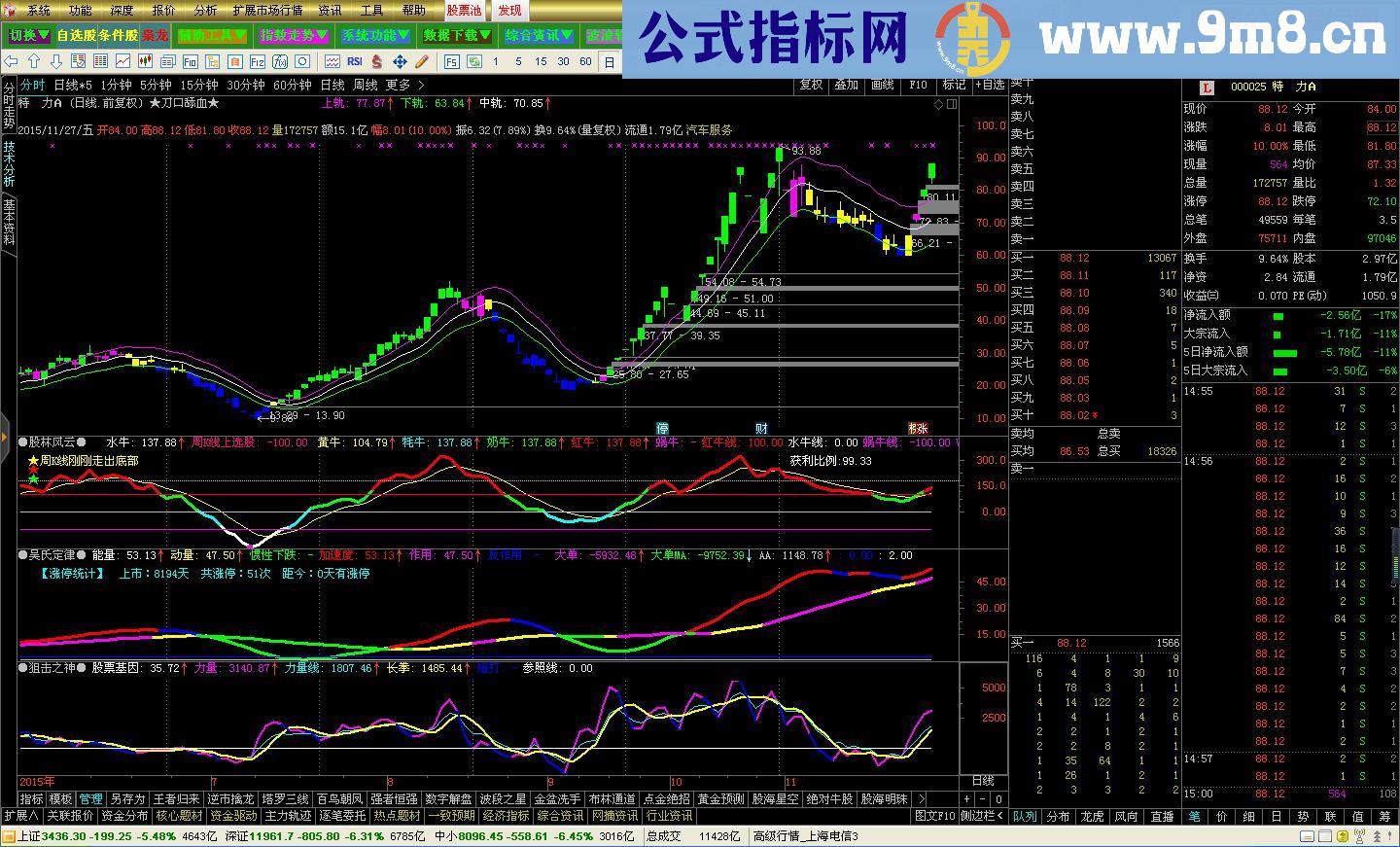
Task: Switch period to 60 minutes via toolbar toggle
Action: tap(584, 60)
